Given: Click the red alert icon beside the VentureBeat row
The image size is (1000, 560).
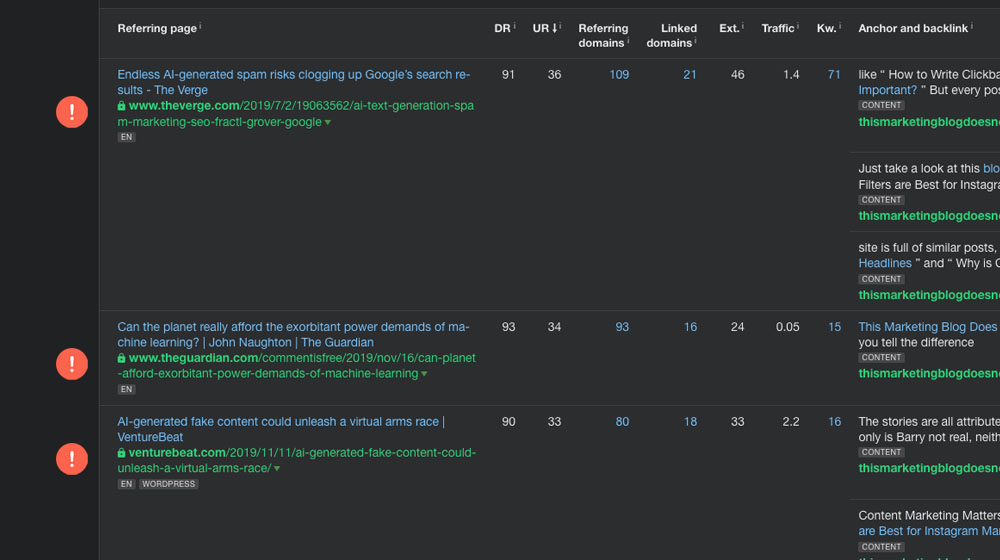Looking at the screenshot, I should click(x=72, y=459).
